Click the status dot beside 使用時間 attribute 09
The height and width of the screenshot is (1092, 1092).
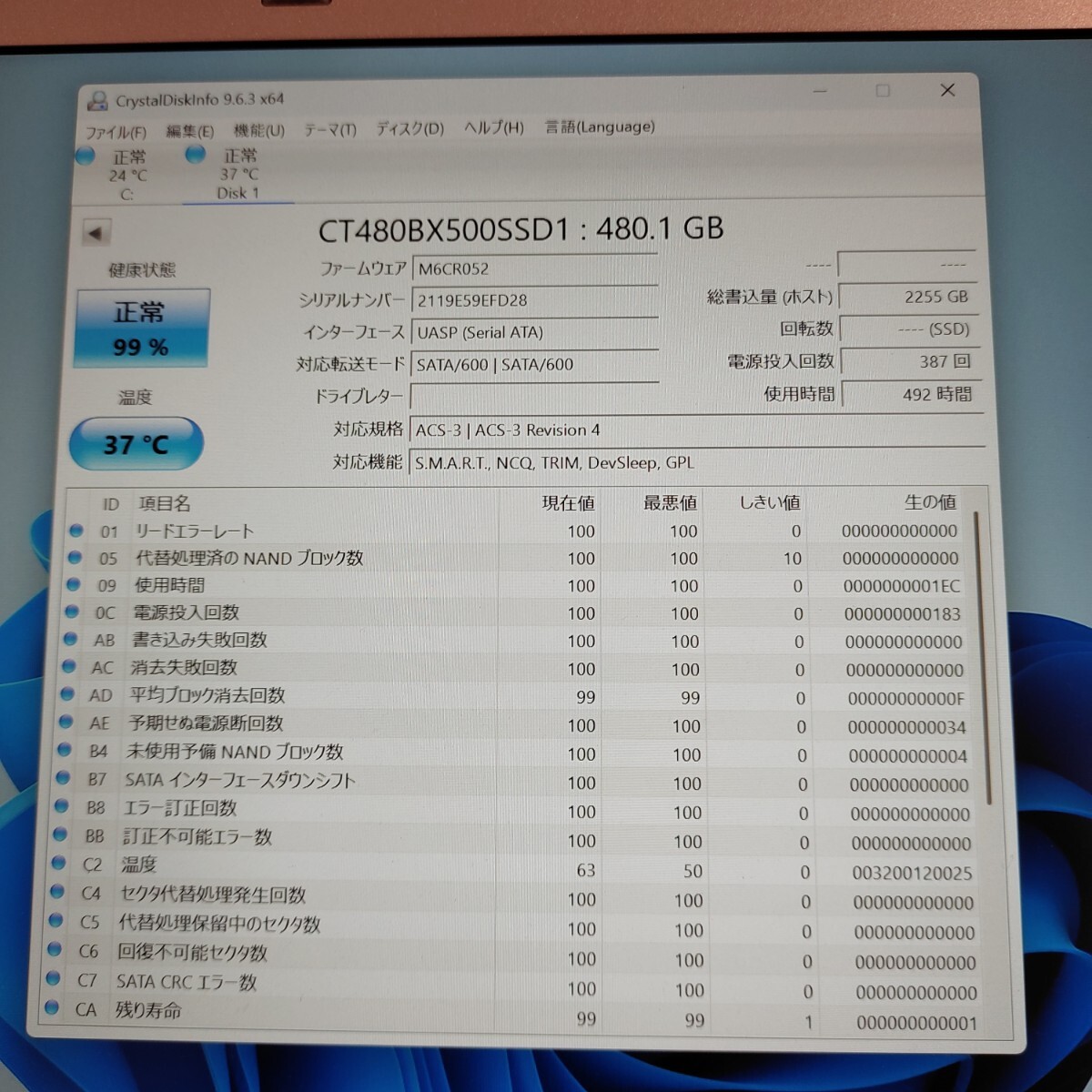click(76, 587)
